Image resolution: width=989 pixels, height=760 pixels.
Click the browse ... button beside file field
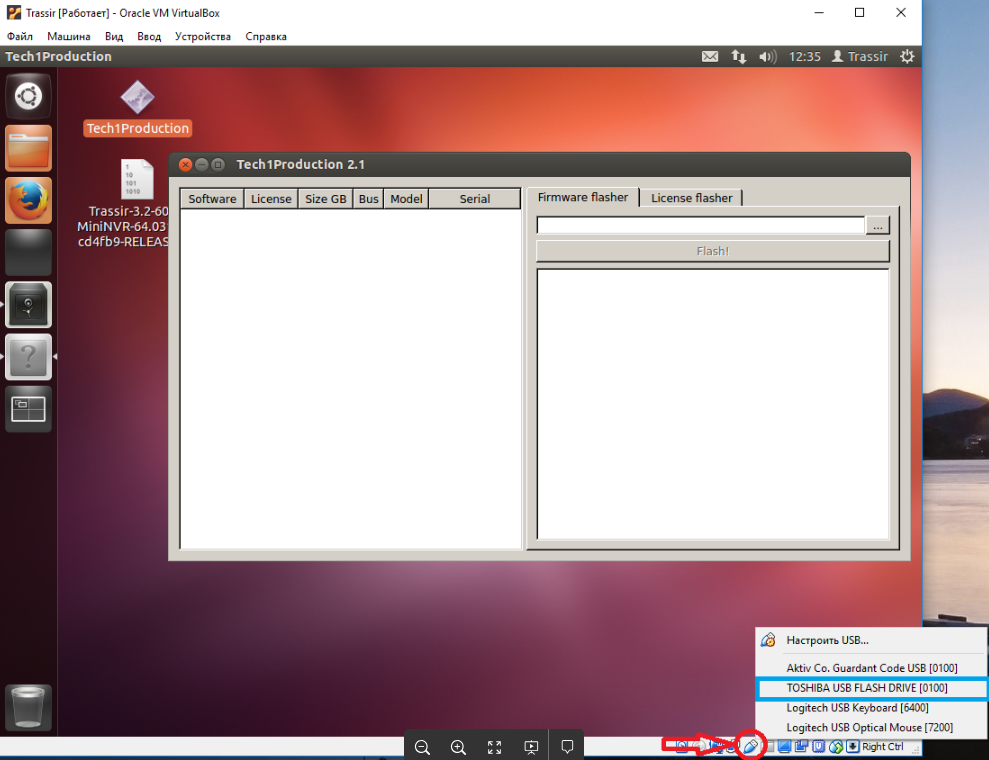click(877, 225)
